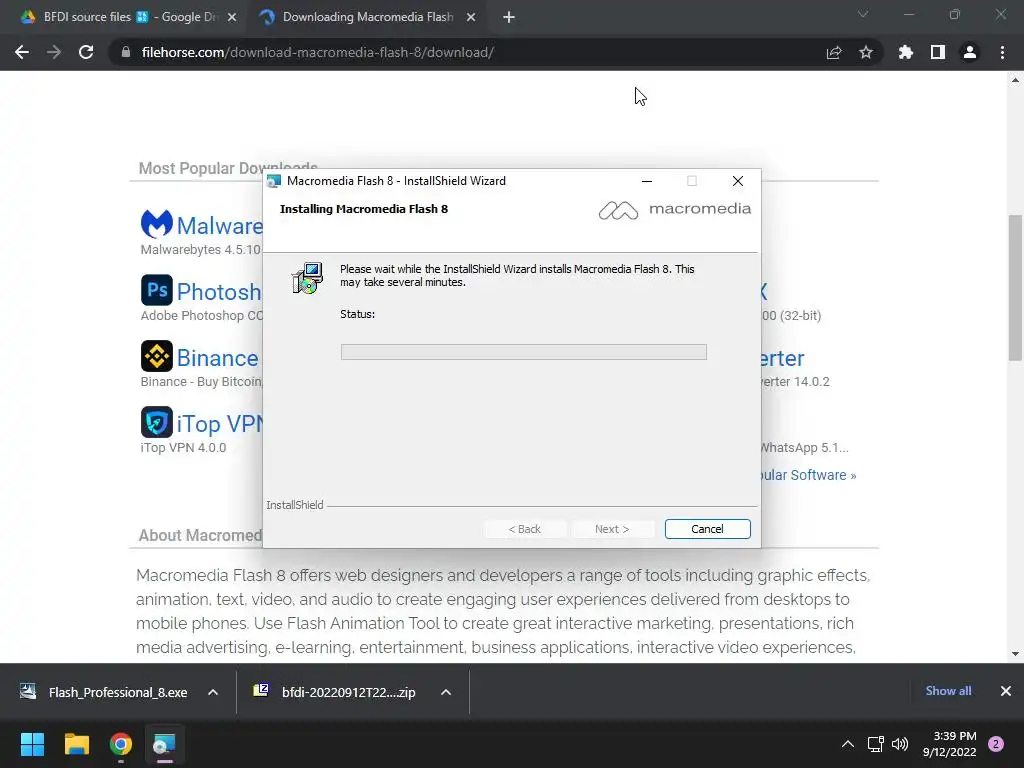This screenshot has width=1024, height=768.
Task: Click the Malwarebytes logo icon
Action: click(157, 225)
